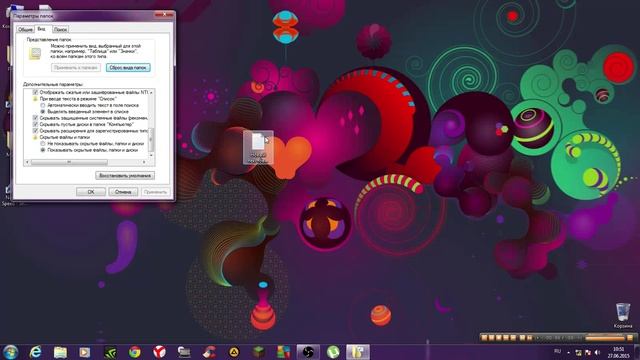Click the orange progress bar of mini player
Image resolution: width=640 pixels, height=360 pixels.
pos(605,338)
